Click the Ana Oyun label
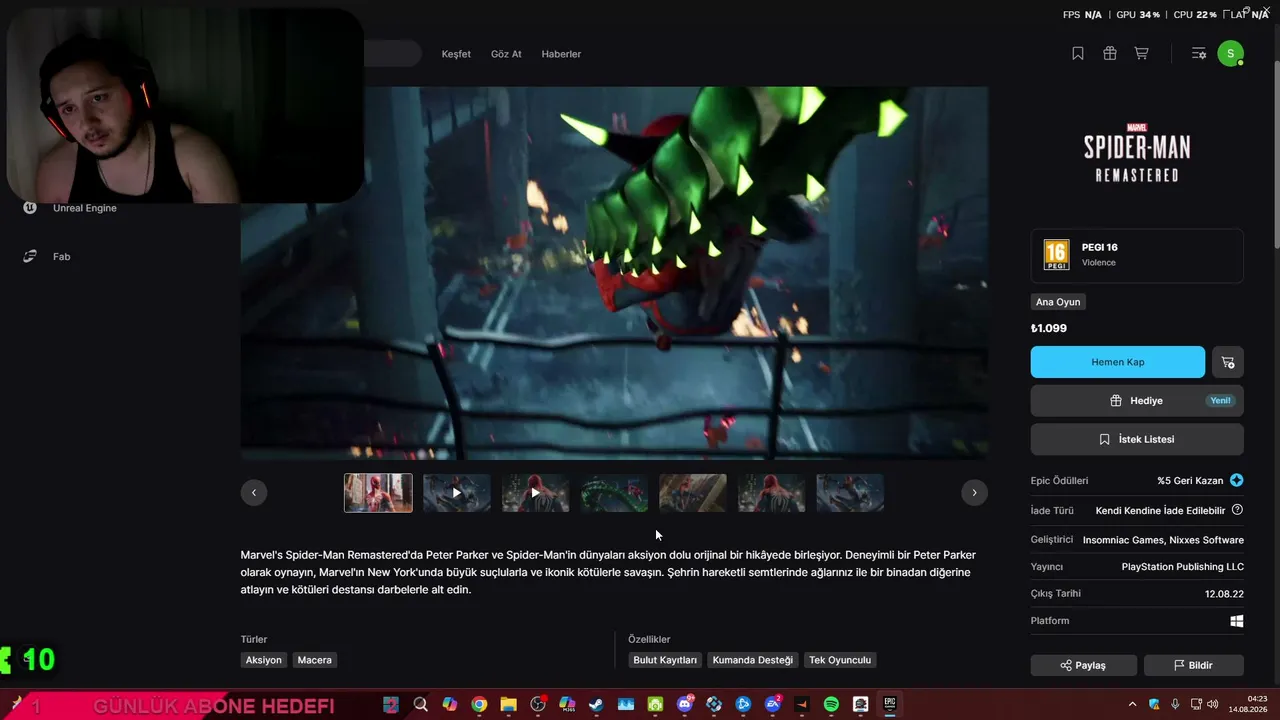 (1058, 302)
